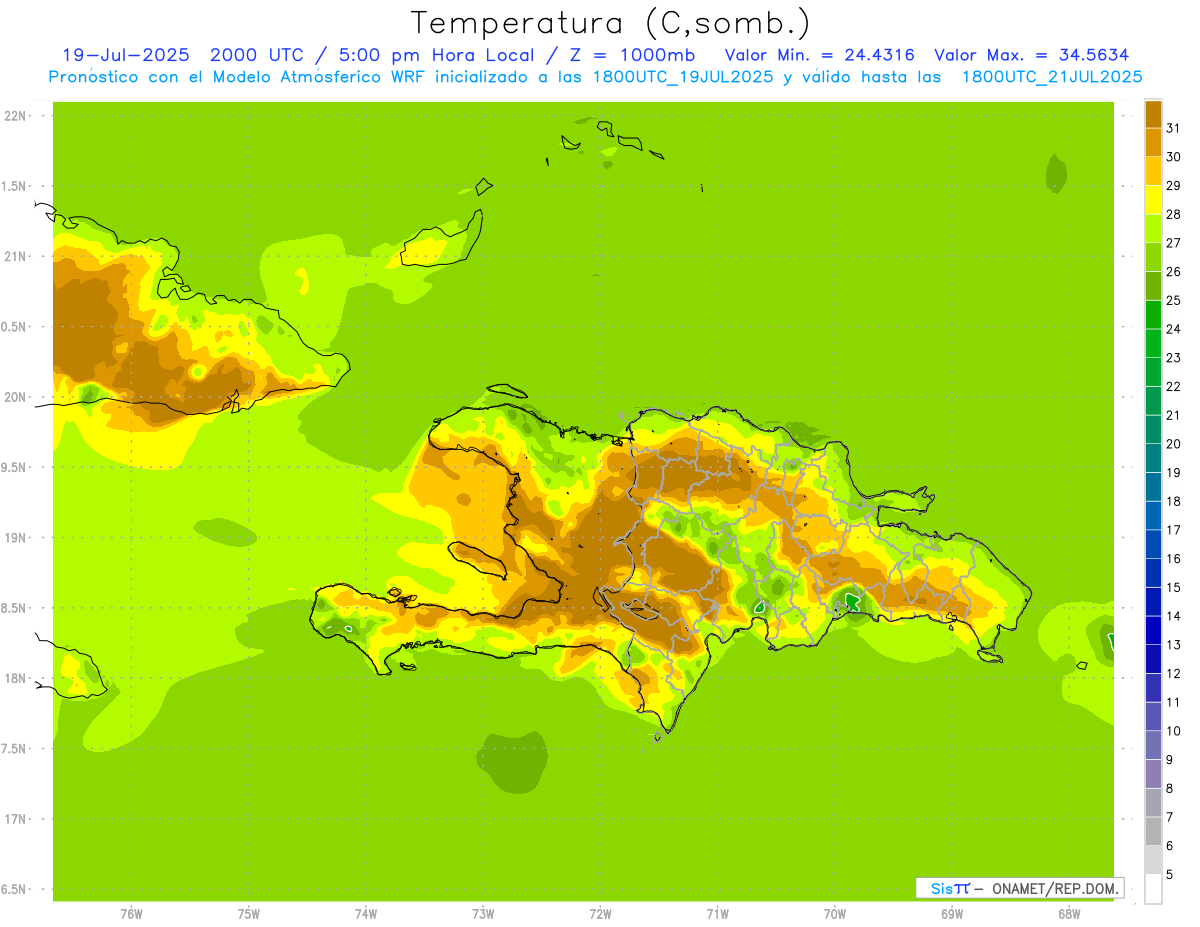Select the teal swatch between 19 and 20

(1153, 458)
